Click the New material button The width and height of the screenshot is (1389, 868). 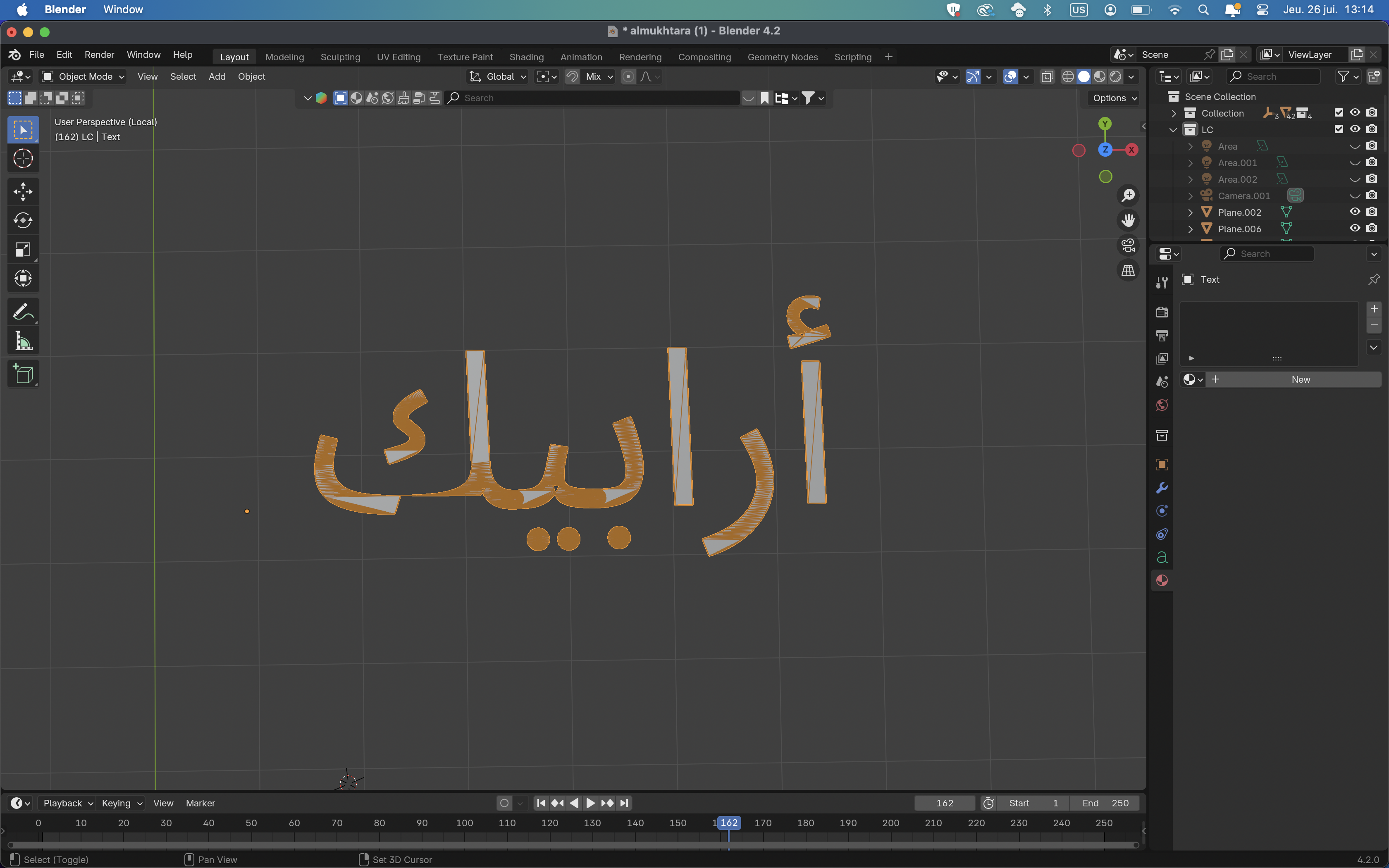tap(1295, 379)
